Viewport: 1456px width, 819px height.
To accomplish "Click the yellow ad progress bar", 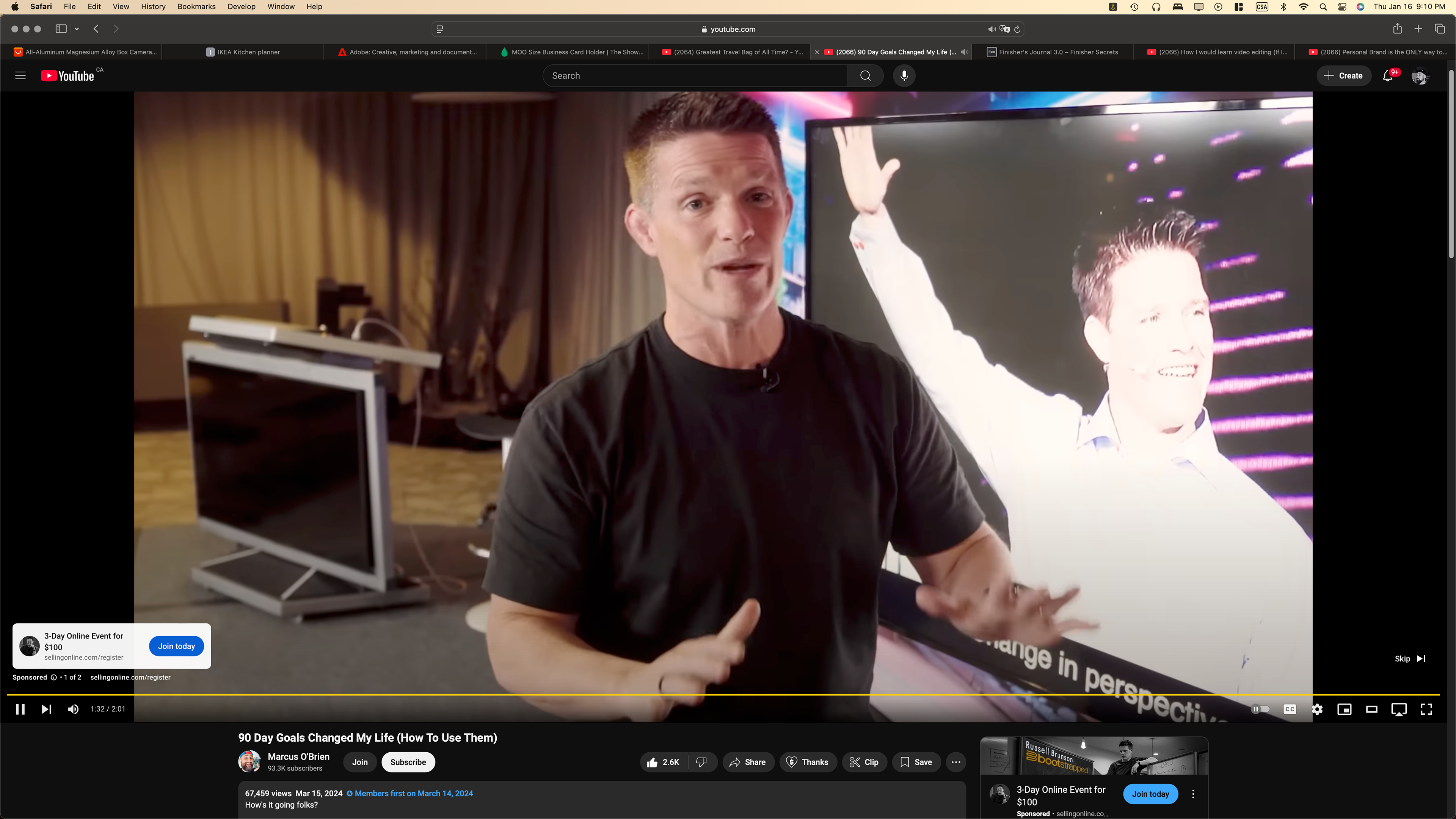I will point(723,694).
